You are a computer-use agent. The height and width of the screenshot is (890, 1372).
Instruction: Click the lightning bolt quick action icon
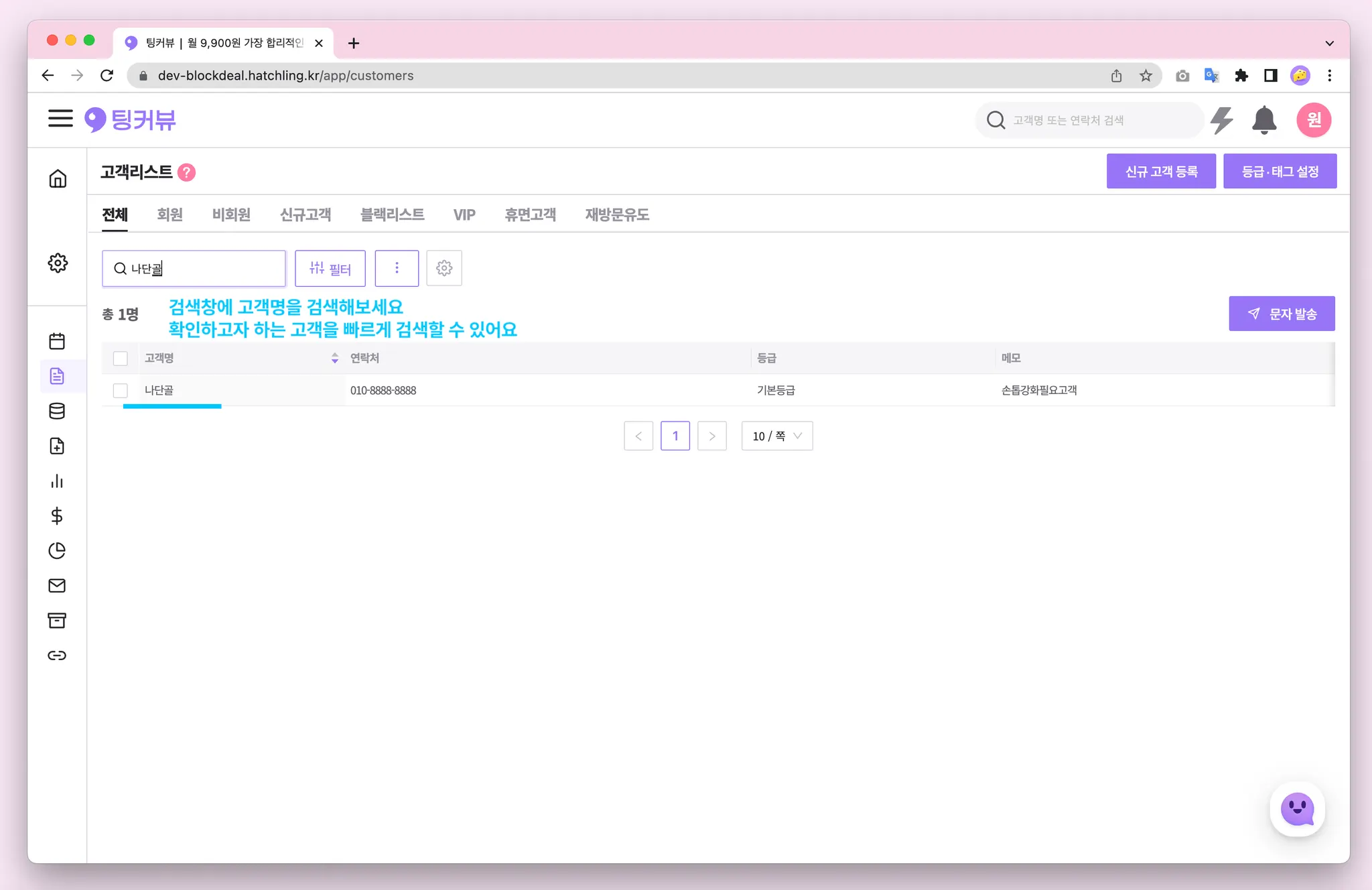click(x=1222, y=121)
